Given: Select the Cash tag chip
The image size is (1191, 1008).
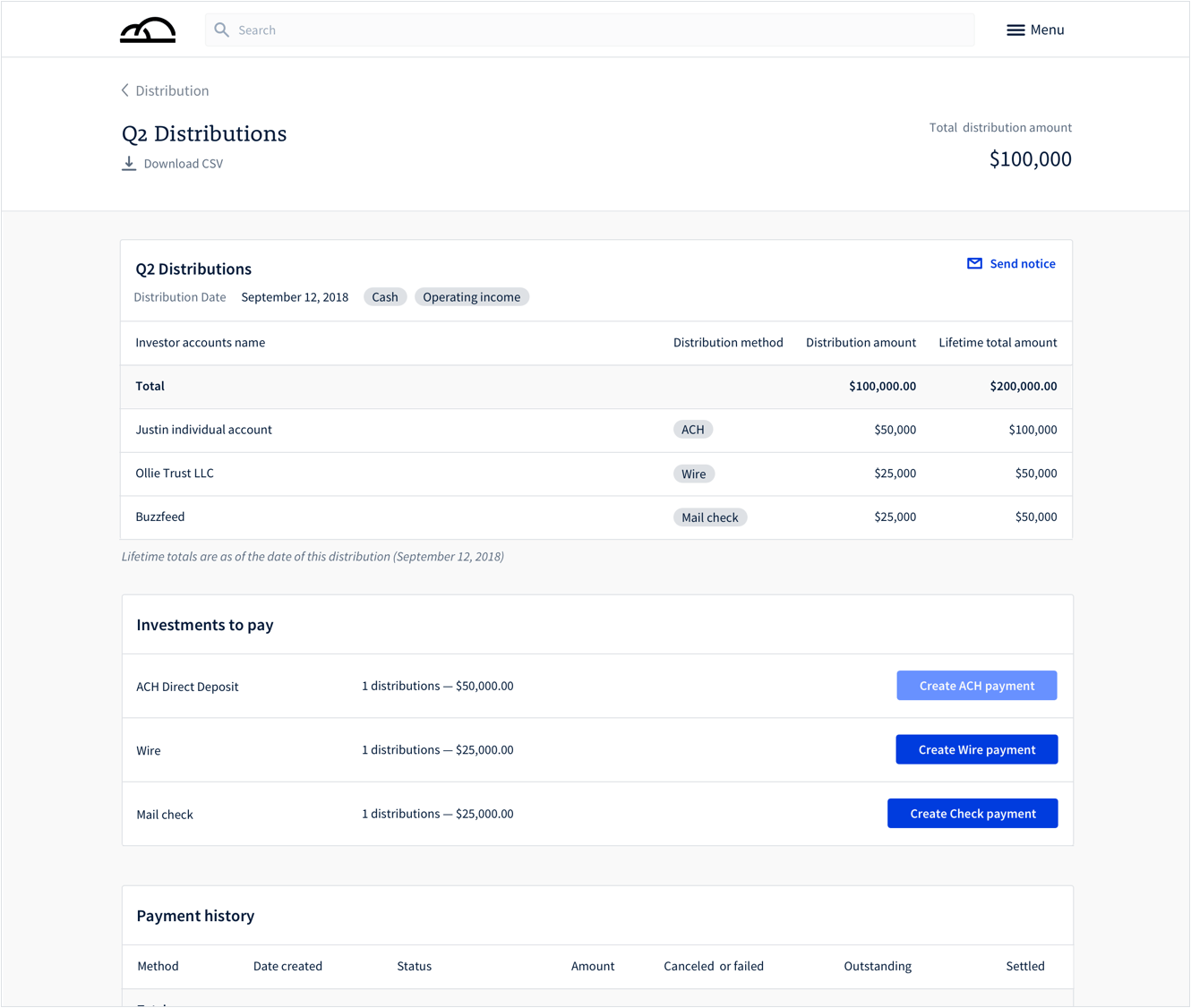Looking at the screenshot, I should [x=385, y=297].
